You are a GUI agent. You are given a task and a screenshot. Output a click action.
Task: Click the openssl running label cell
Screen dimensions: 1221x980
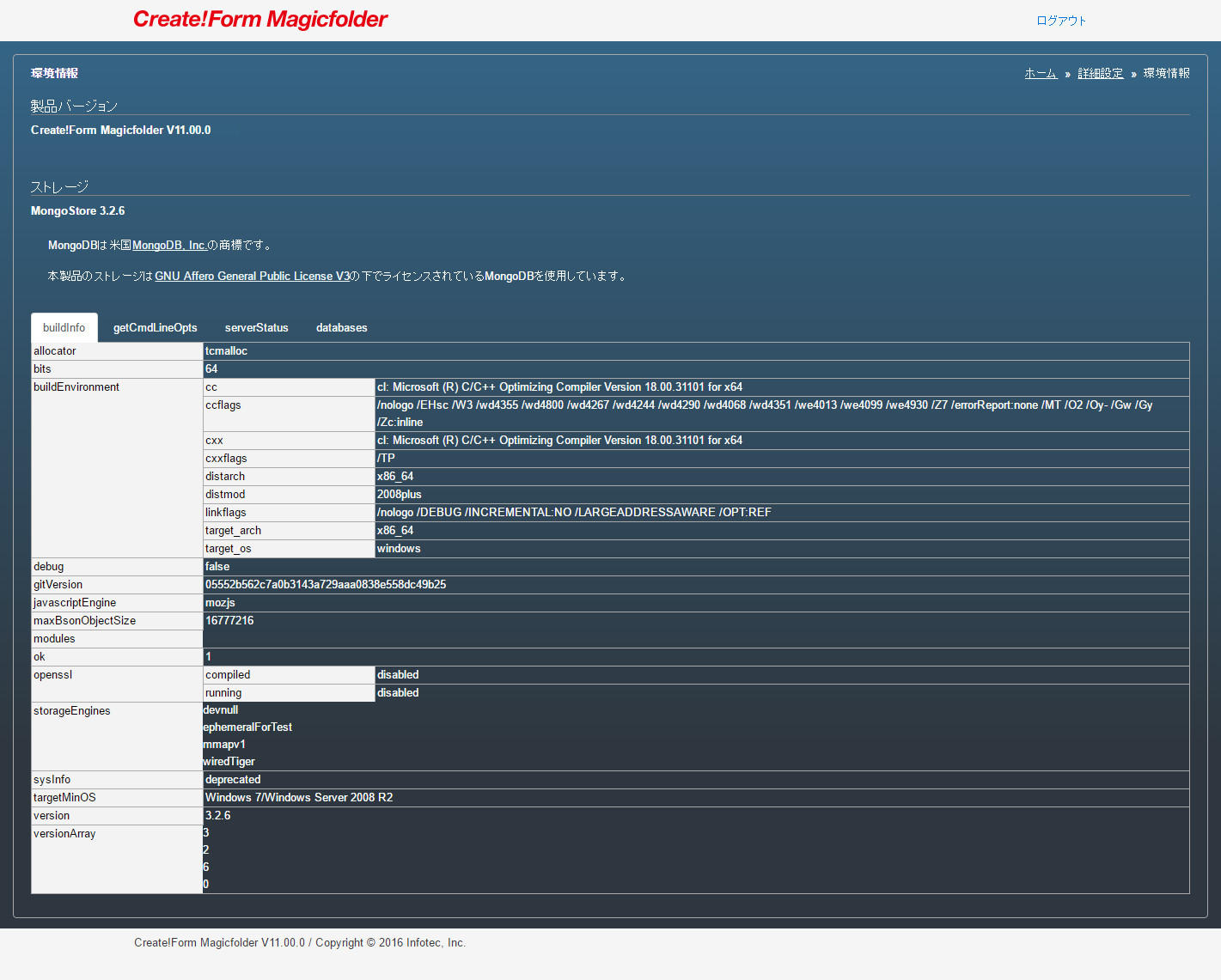point(289,693)
